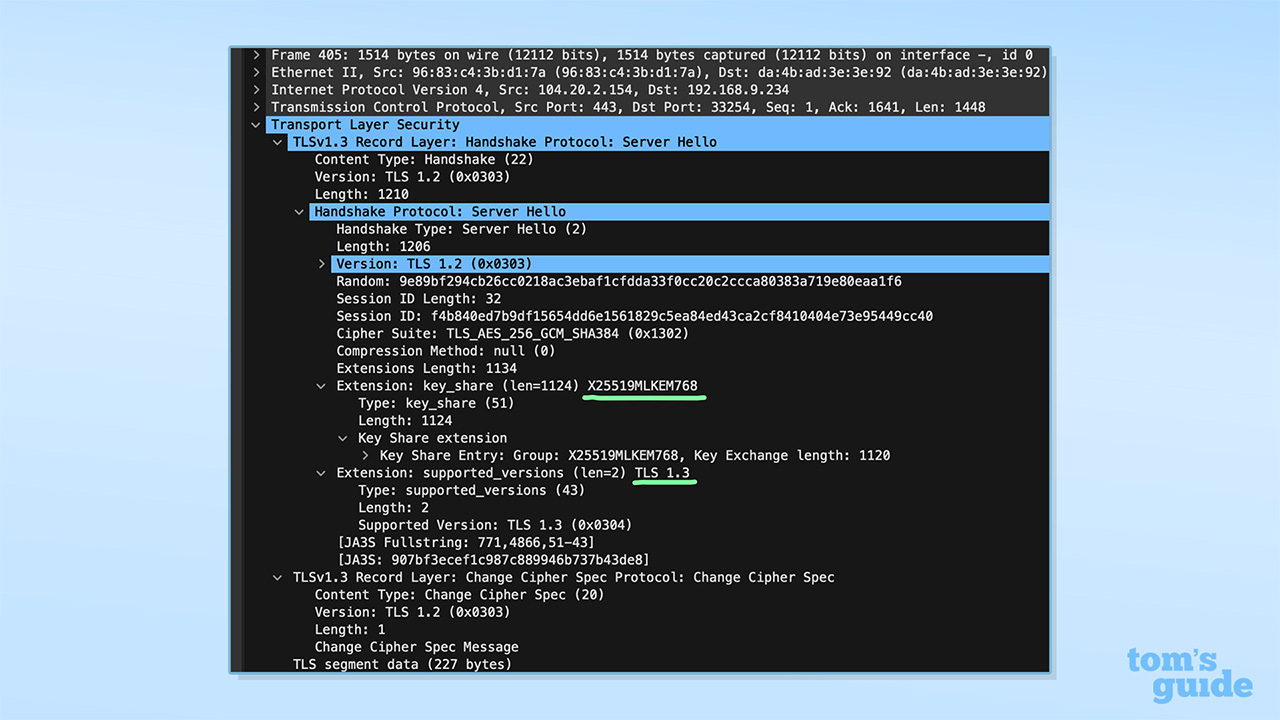Collapse the key_share extension node

point(321,386)
